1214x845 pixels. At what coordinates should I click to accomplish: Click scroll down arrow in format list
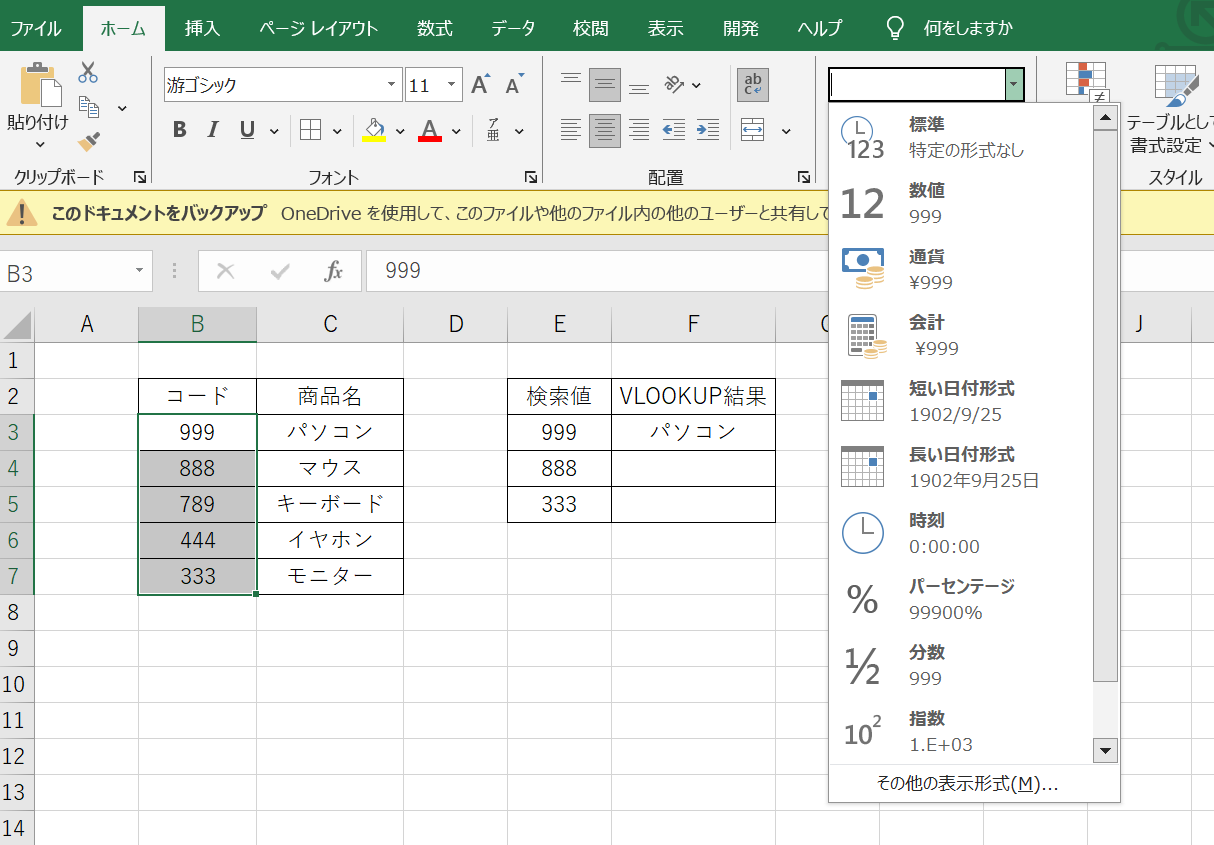pos(1105,749)
